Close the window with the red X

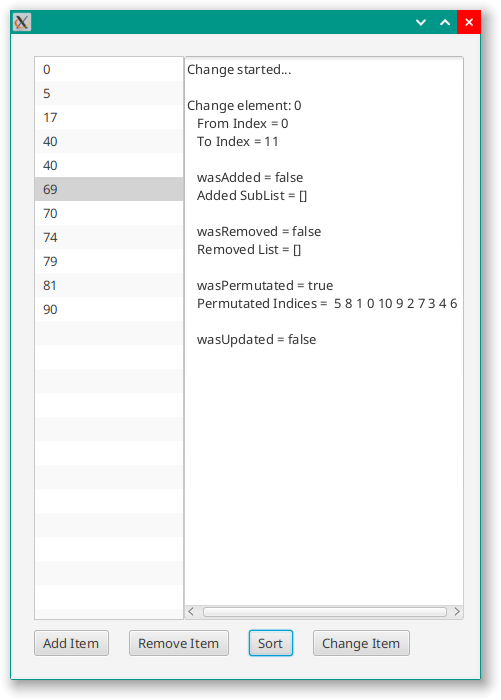tap(469, 22)
